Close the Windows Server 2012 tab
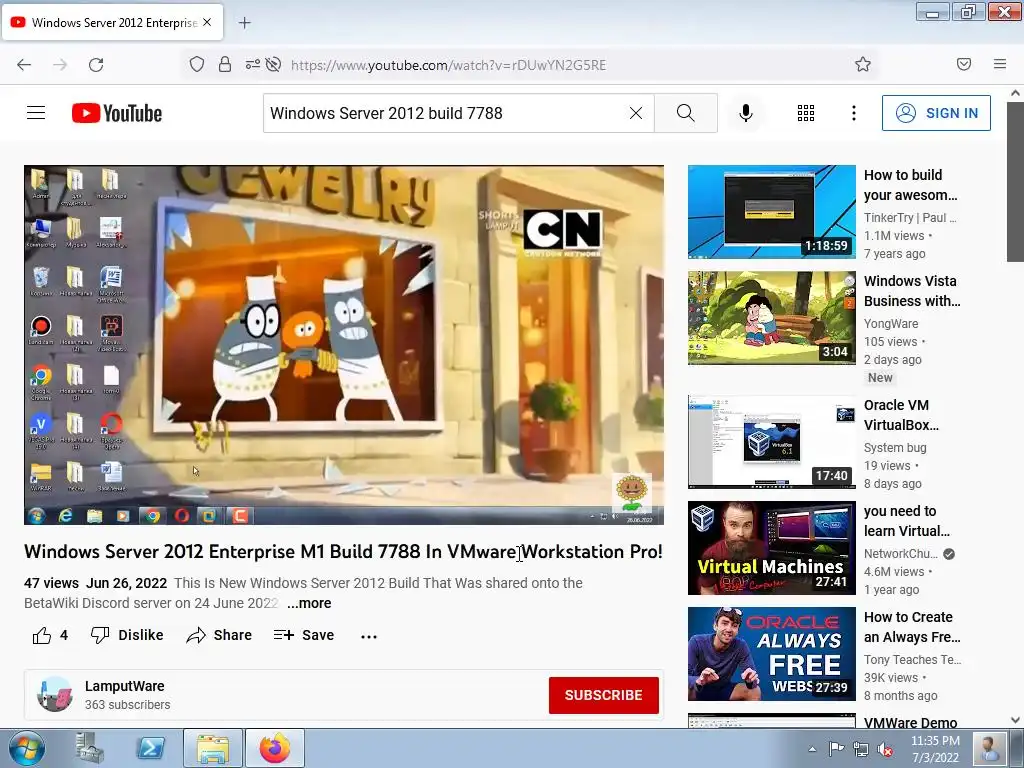This screenshot has width=1024, height=768. coord(207,22)
